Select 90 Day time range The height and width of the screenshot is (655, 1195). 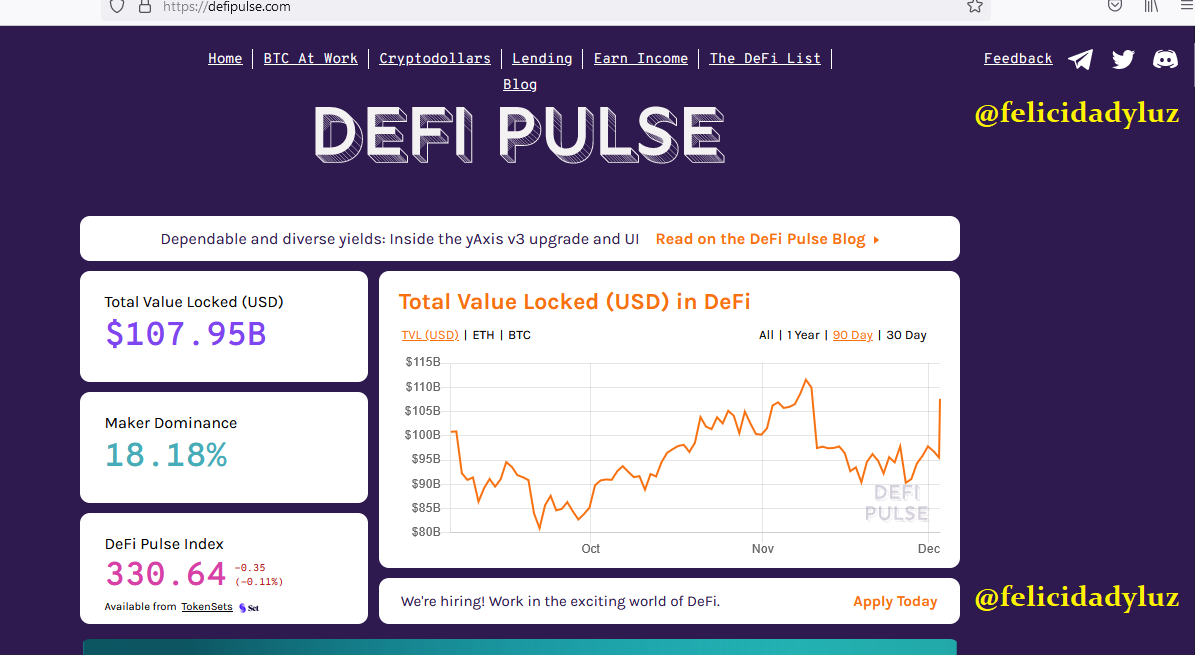click(x=853, y=335)
